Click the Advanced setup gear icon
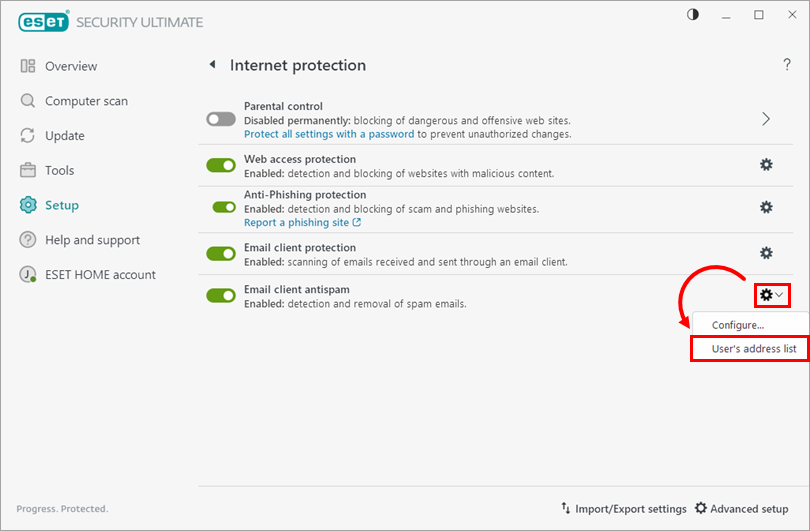Image resolution: width=810 pixels, height=531 pixels. point(701,509)
